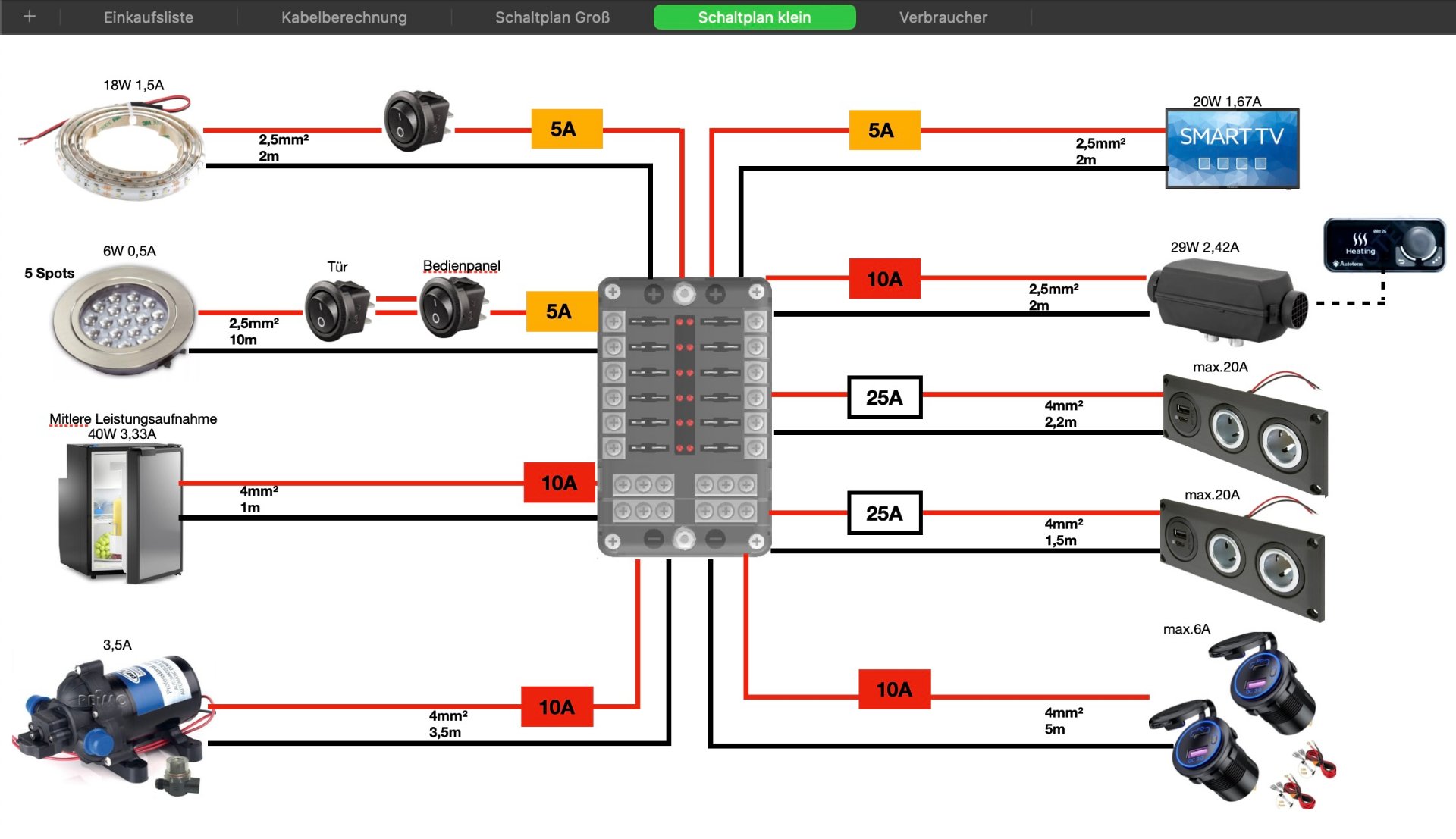1456x839 pixels.
Task: Select the upper socket panel image
Action: (x=1246, y=435)
